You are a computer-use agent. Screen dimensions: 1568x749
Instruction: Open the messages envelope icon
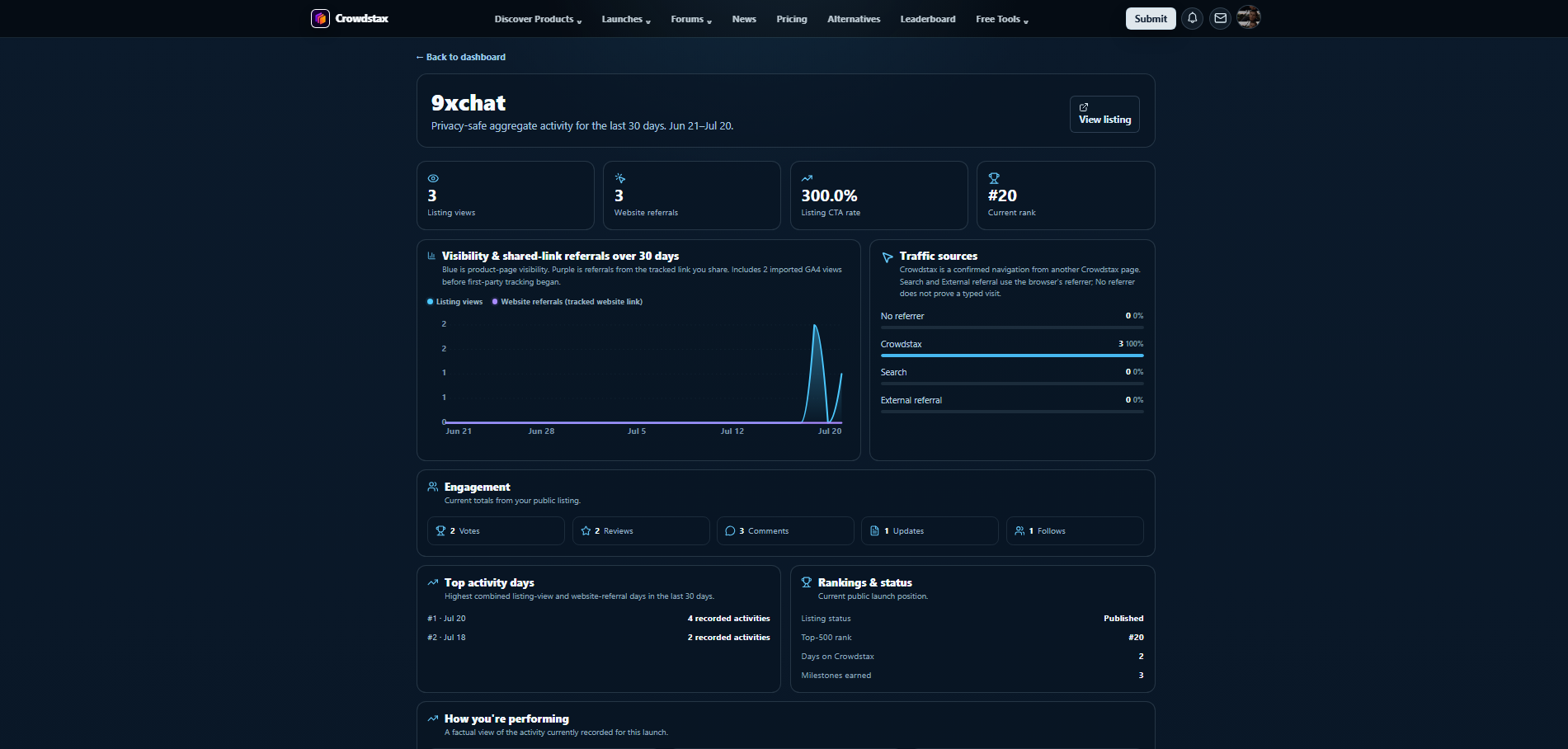[1220, 18]
